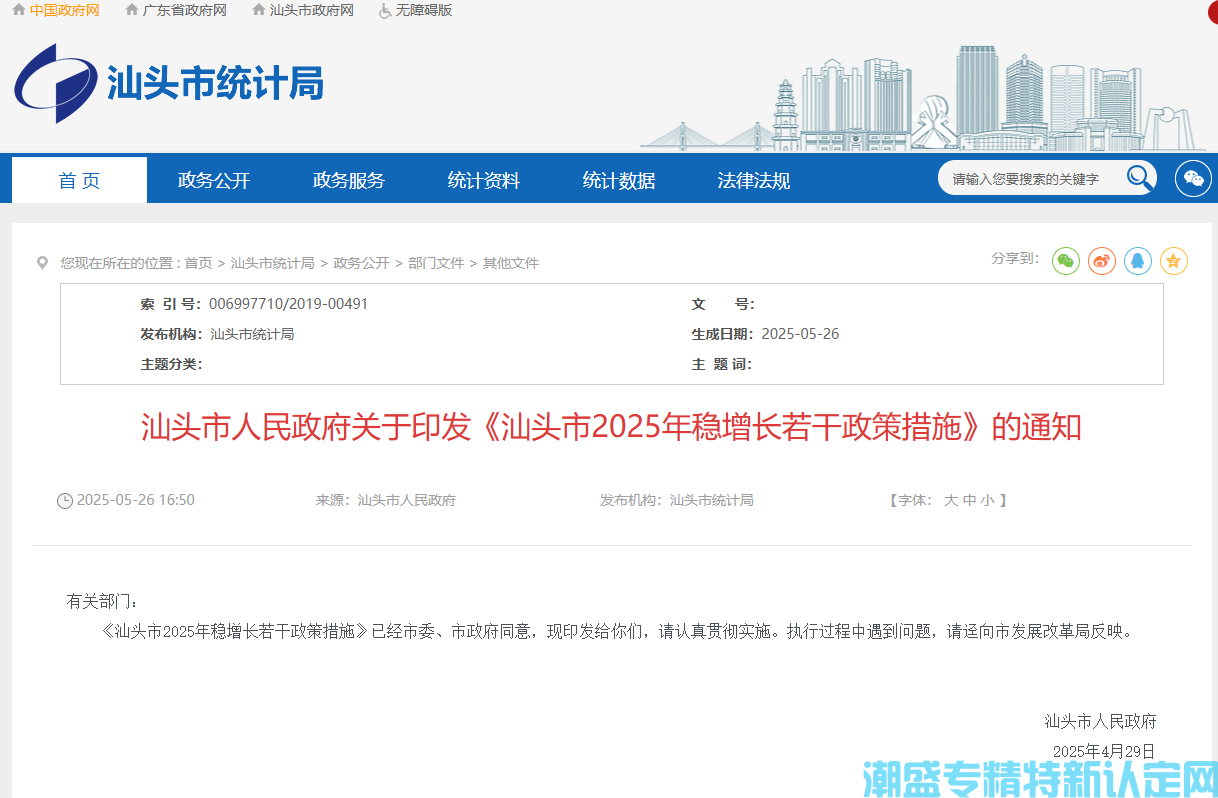Click the article title heading
1218x798 pixels.
coord(611,428)
